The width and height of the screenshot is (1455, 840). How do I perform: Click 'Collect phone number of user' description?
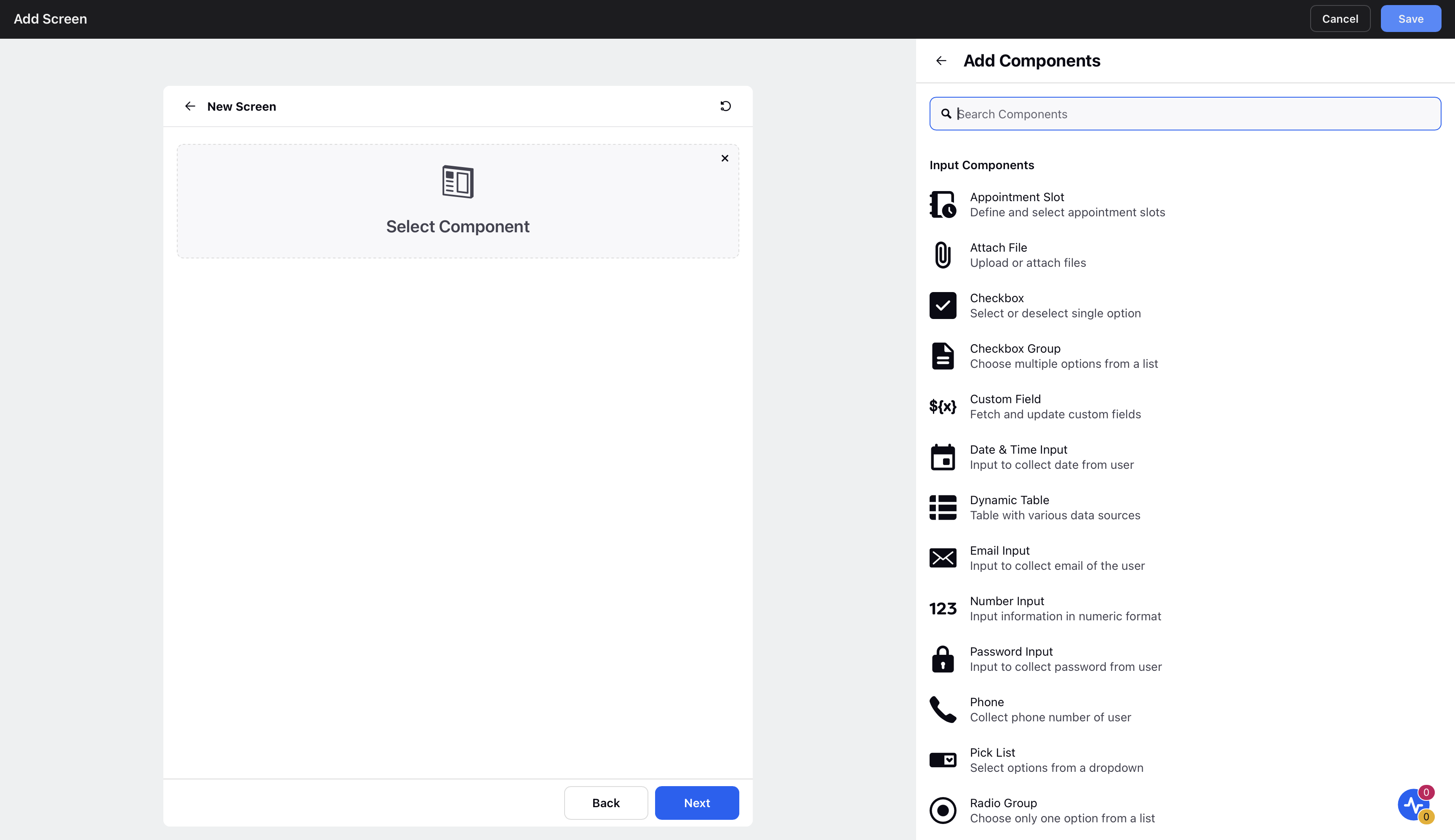pos(1050,717)
